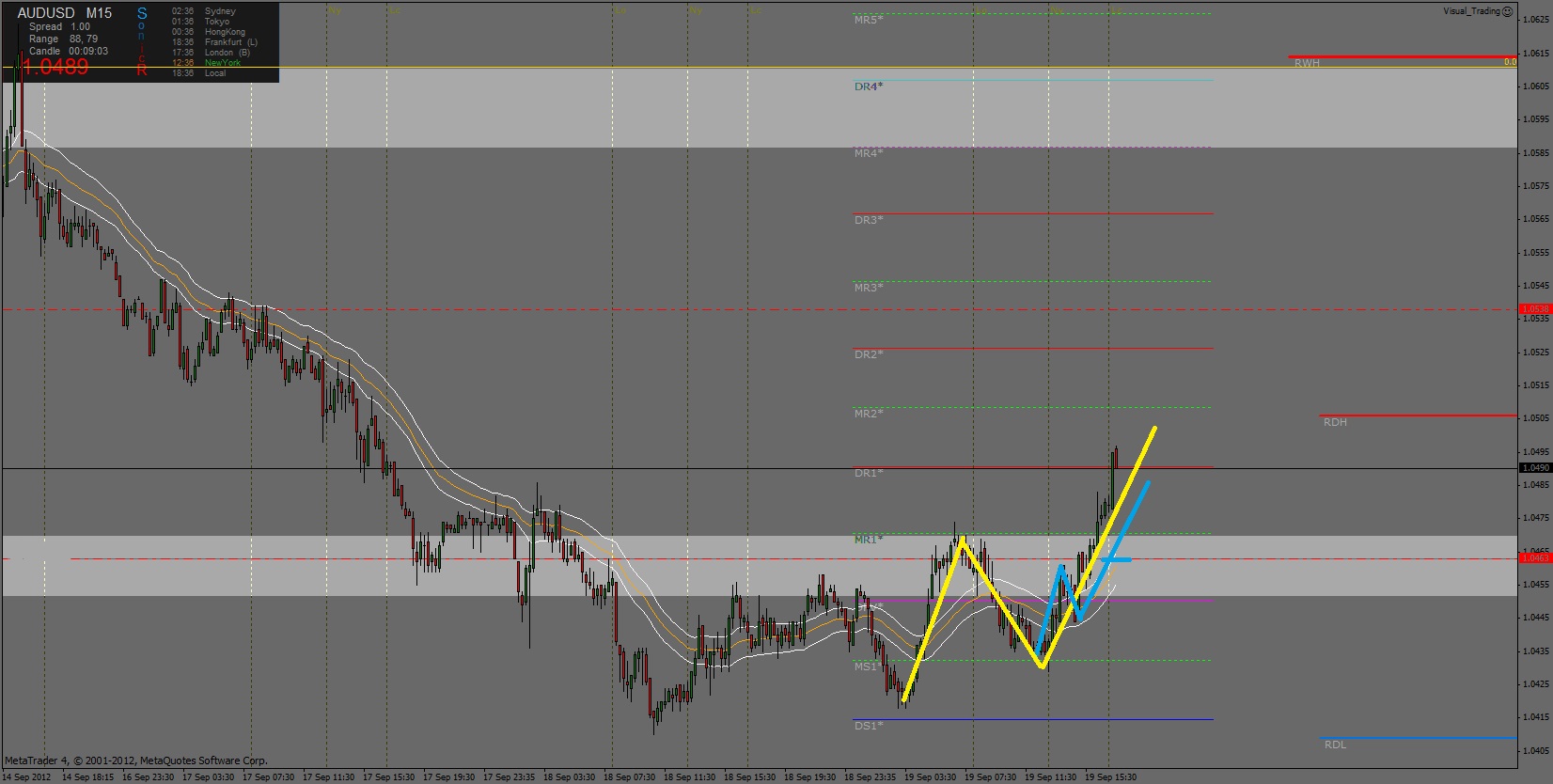The height and width of the screenshot is (784, 1553).
Task: Select the AUDUSD M15 symbol title
Action: (65, 13)
